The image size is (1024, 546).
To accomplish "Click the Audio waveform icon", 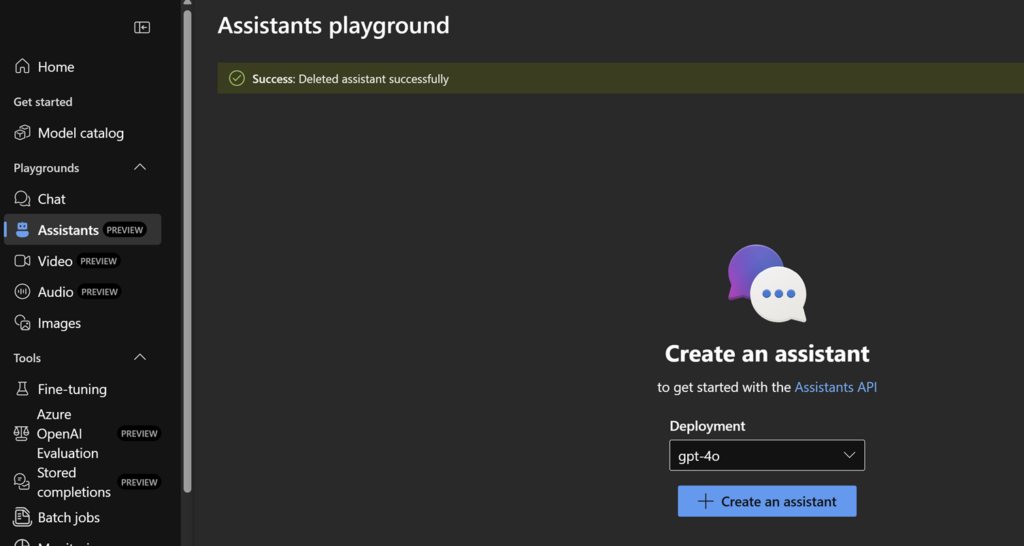I will pos(22,292).
